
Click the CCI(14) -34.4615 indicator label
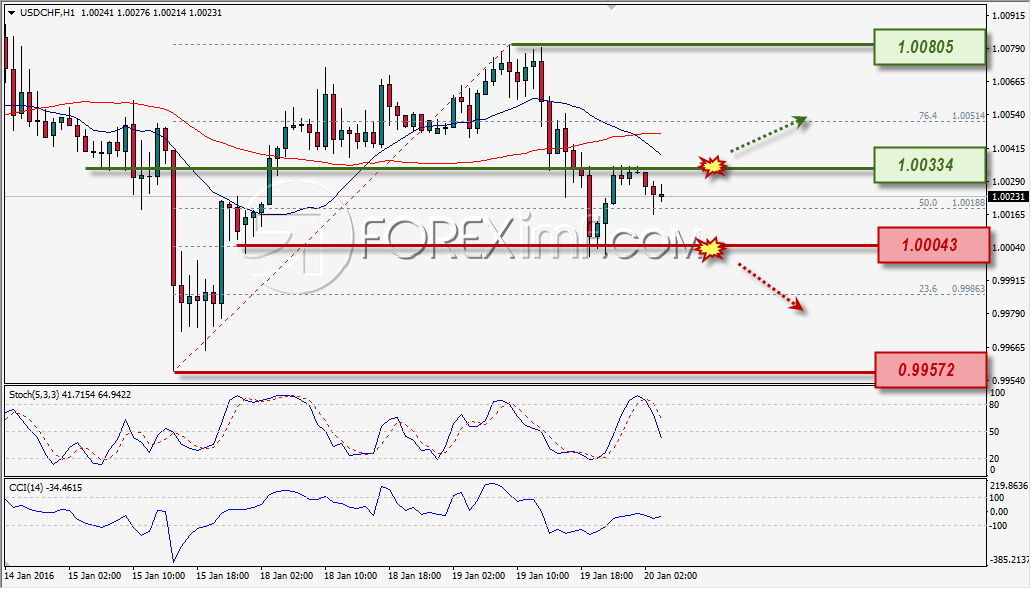[x=45, y=488]
